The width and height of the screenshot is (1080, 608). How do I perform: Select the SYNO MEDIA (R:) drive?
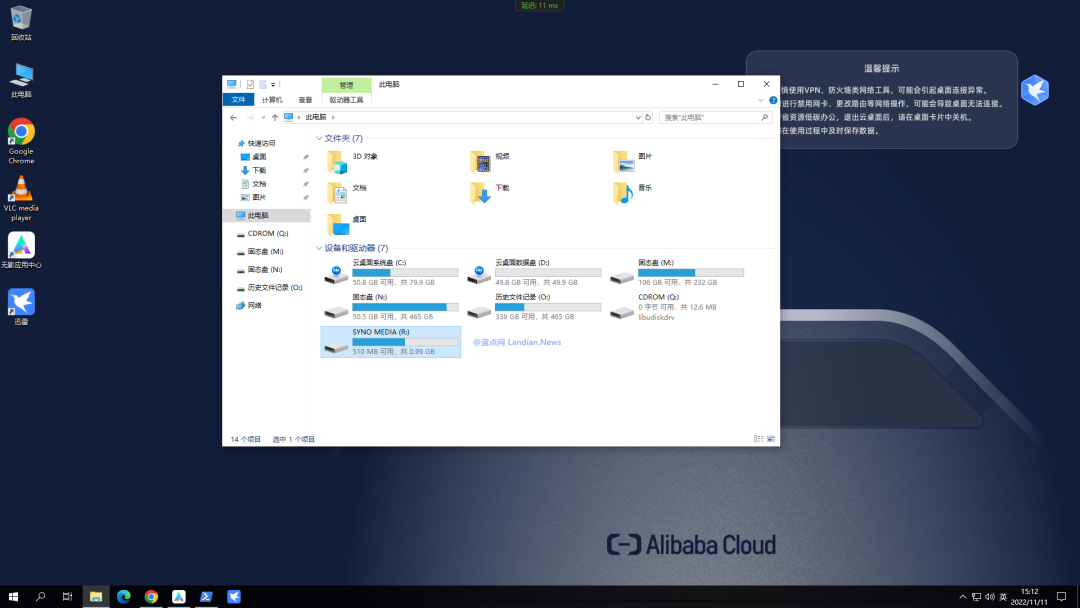(391, 342)
